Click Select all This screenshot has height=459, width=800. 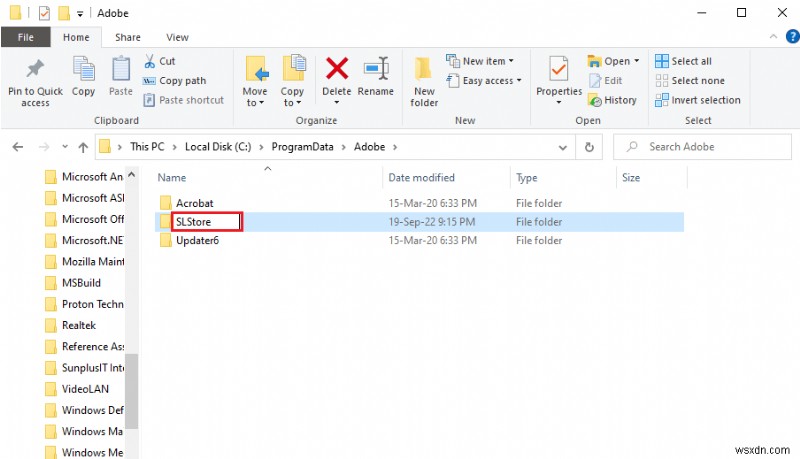[x=683, y=61]
